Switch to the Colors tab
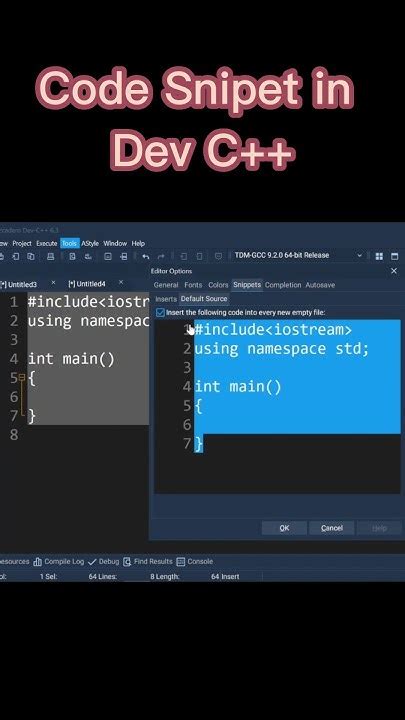Viewport: 405px width, 720px height. pyautogui.click(x=218, y=285)
